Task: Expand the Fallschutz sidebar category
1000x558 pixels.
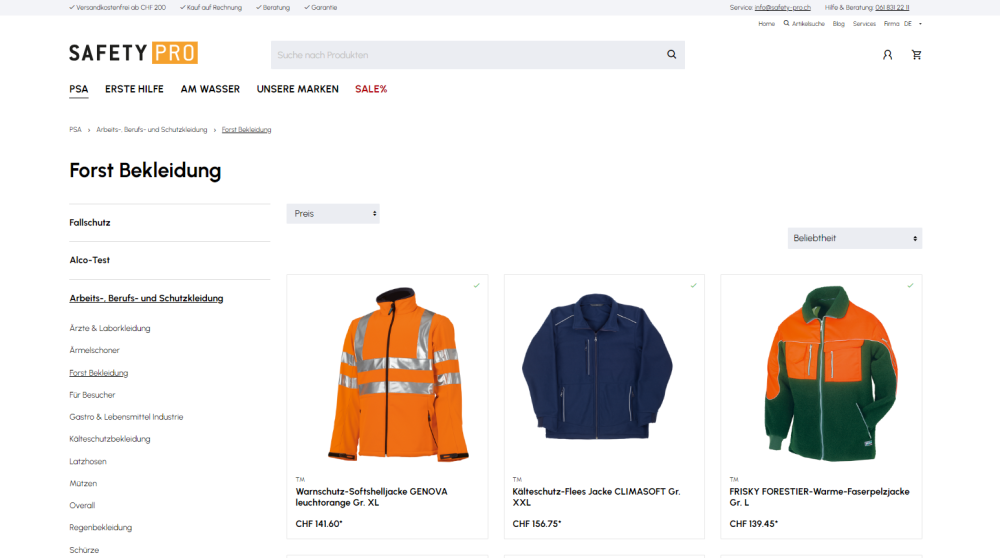Action: click(90, 223)
